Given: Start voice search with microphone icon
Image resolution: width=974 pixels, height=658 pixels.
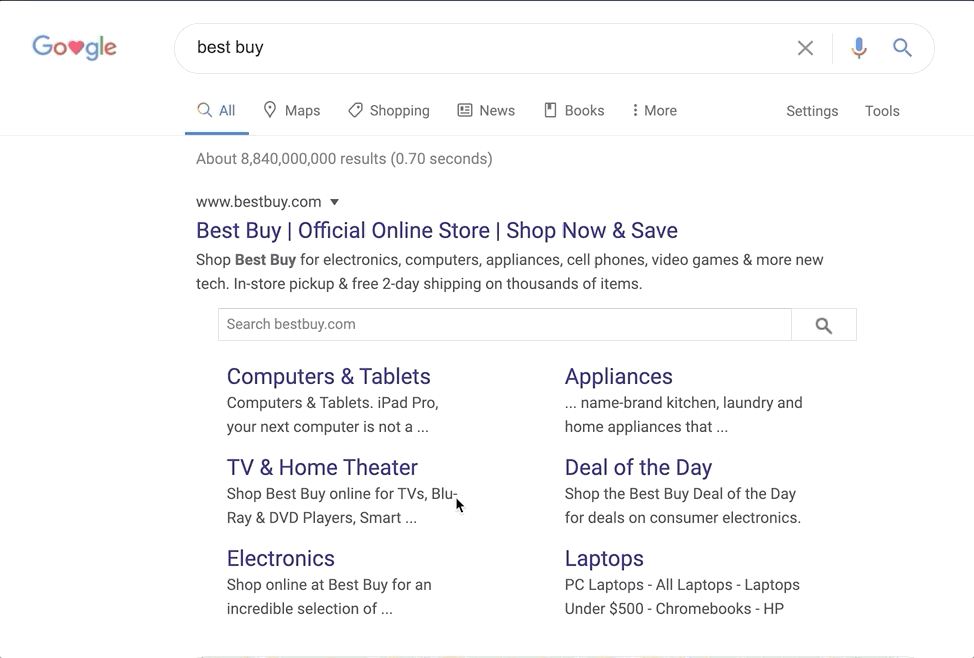Looking at the screenshot, I should 859,48.
